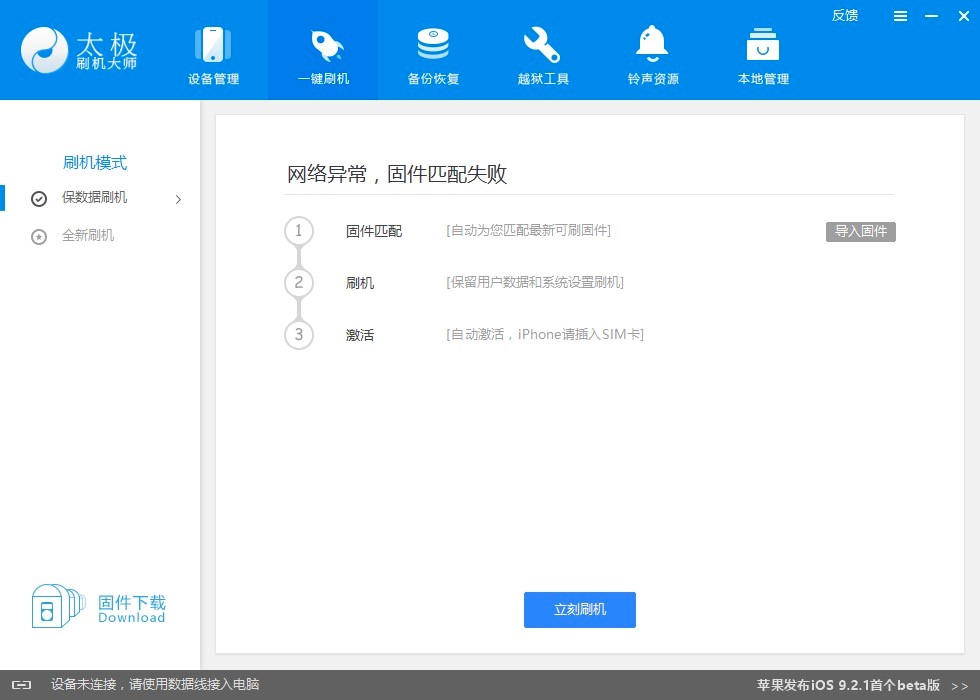980x700 pixels.
Task: Click the 导入固件 import firmware button
Action: point(860,232)
